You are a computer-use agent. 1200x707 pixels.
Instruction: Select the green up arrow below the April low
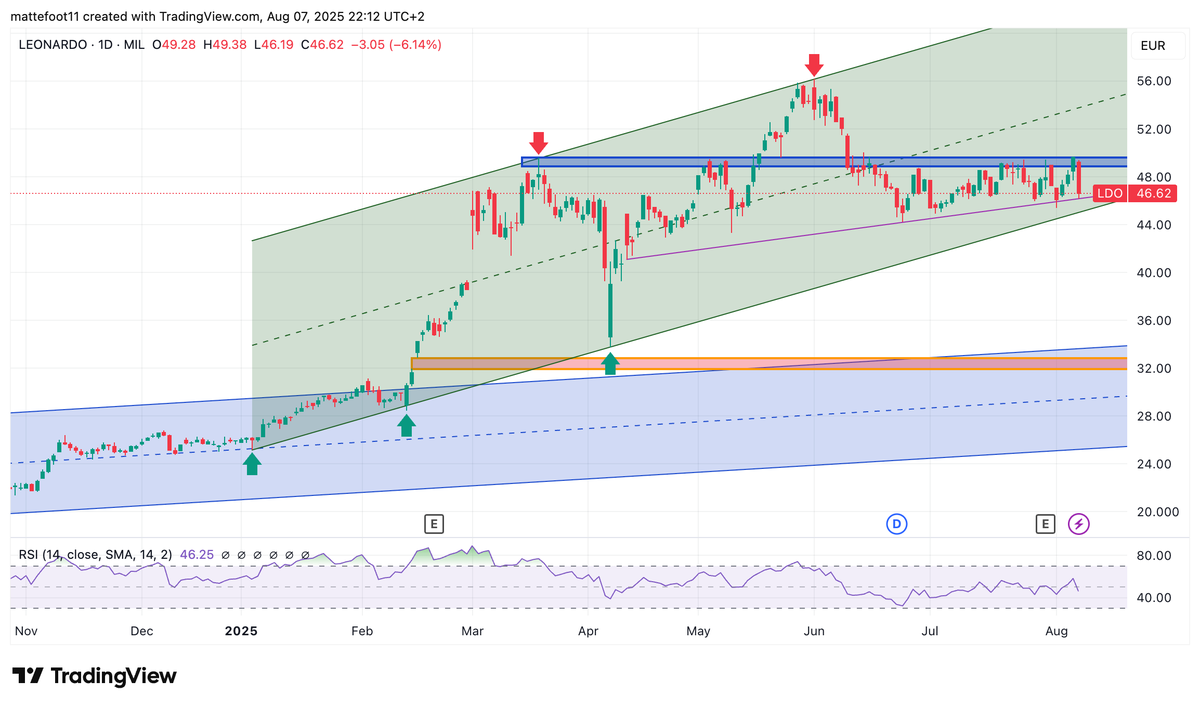coord(610,363)
